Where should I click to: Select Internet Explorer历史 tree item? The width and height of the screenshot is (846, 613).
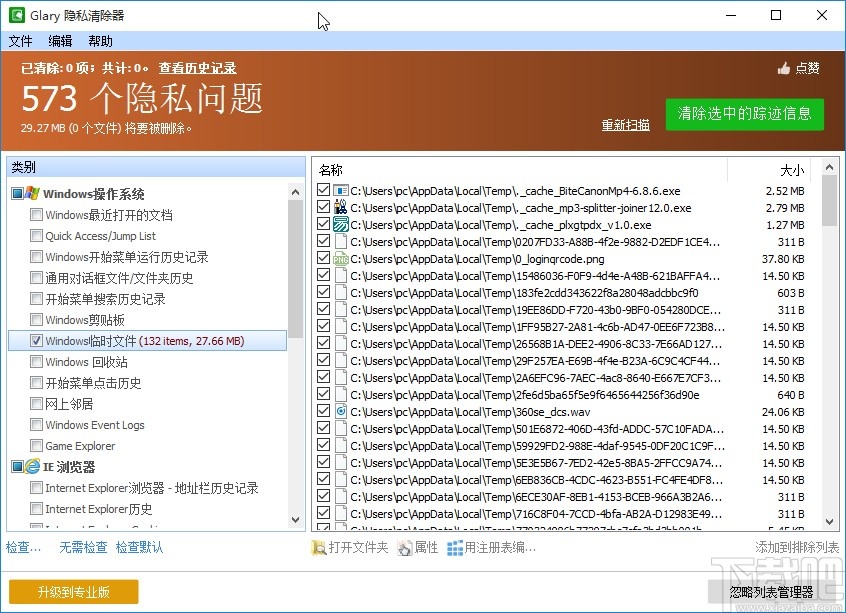[x=99, y=509]
